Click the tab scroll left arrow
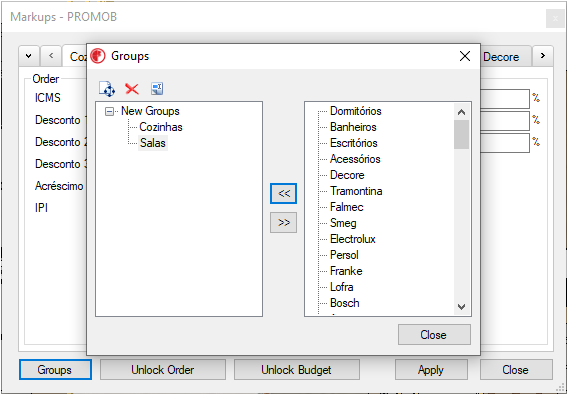 [51, 56]
